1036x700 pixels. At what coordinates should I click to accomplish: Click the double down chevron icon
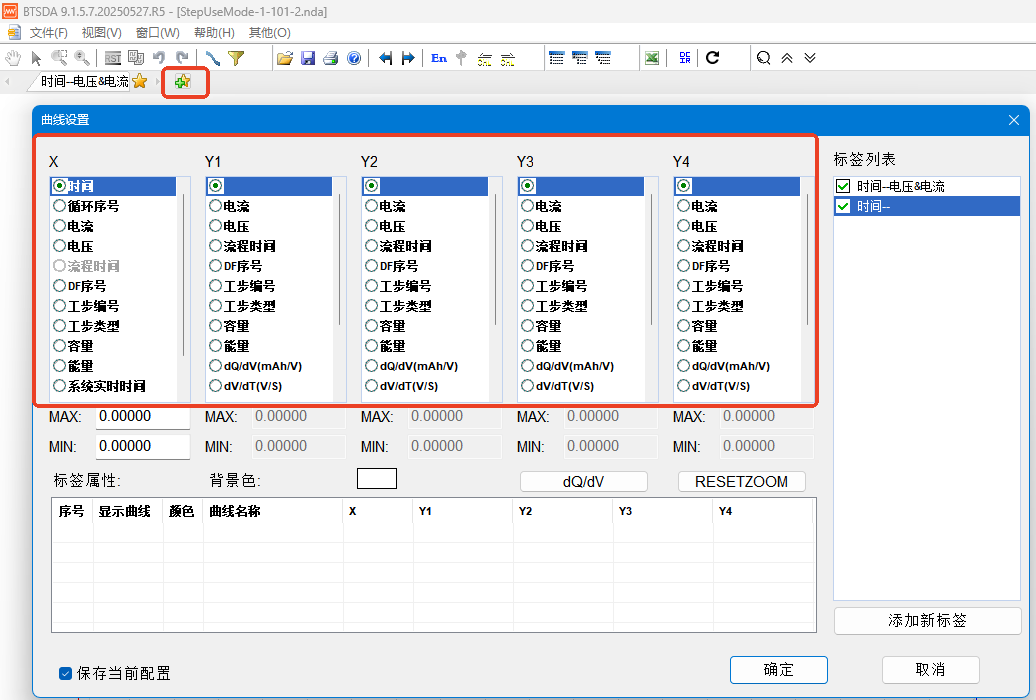pyautogui.click(x=810, y=58)
